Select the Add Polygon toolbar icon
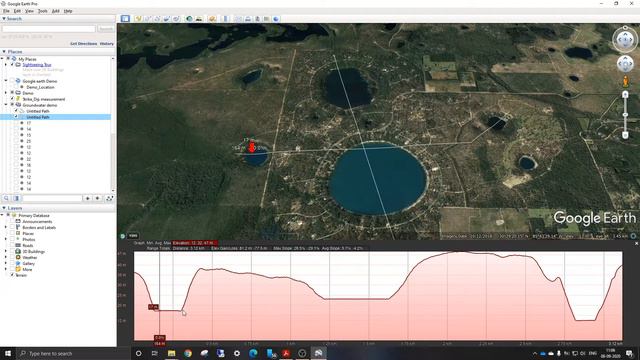The width and height of the screenshot is (640, 360). (x=147, y=19)
